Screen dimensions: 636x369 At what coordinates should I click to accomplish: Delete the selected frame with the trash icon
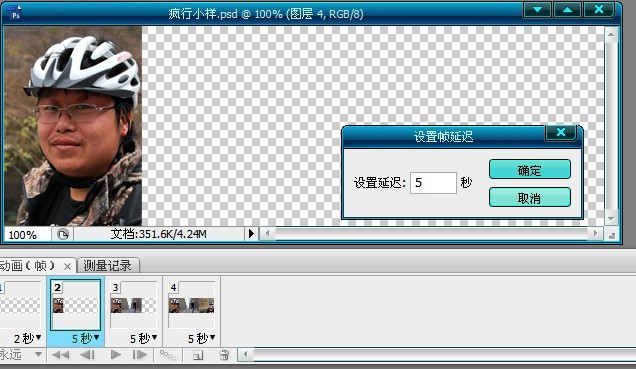pos(224,356)
